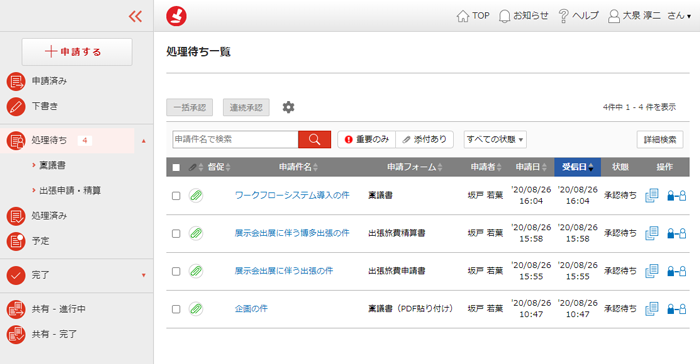The image size is (700, 364).
Task: Open the 処理済み sidebar icon
Action: (16, 216)
